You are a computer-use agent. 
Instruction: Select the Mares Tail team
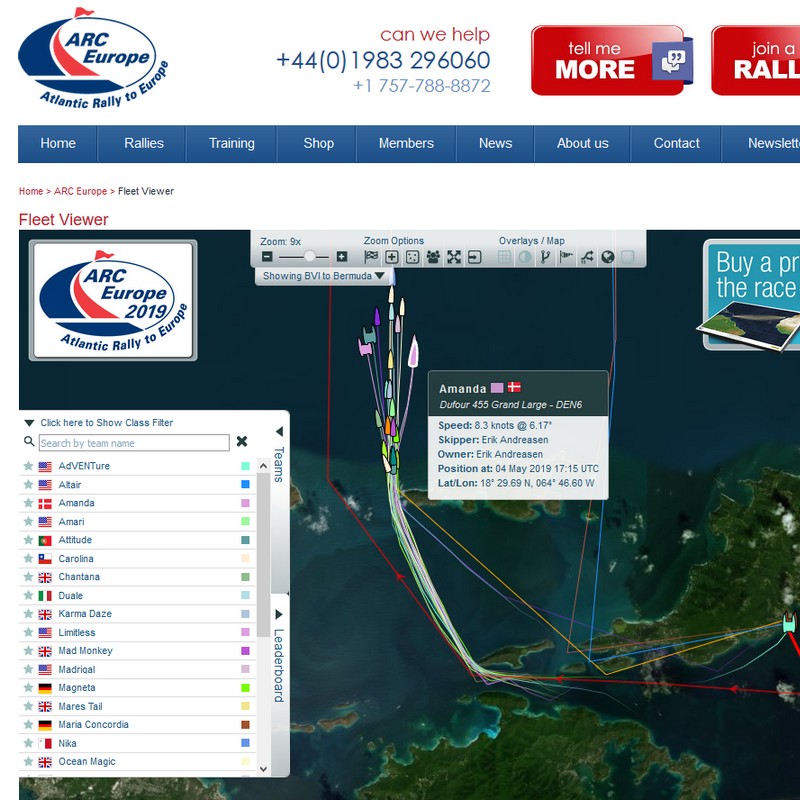click(137, 706)
